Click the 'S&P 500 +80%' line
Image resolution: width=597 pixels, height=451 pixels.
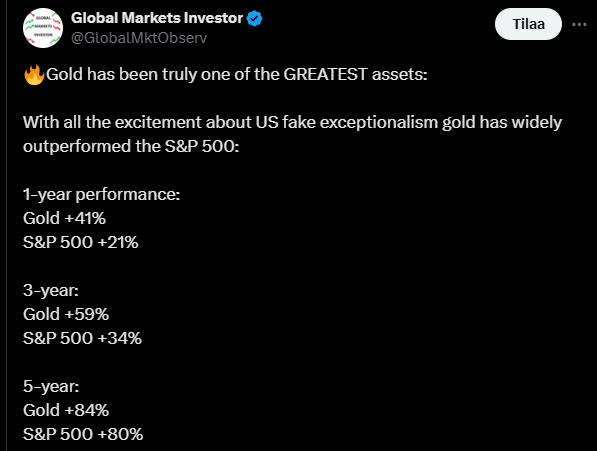tap(83, 434)
